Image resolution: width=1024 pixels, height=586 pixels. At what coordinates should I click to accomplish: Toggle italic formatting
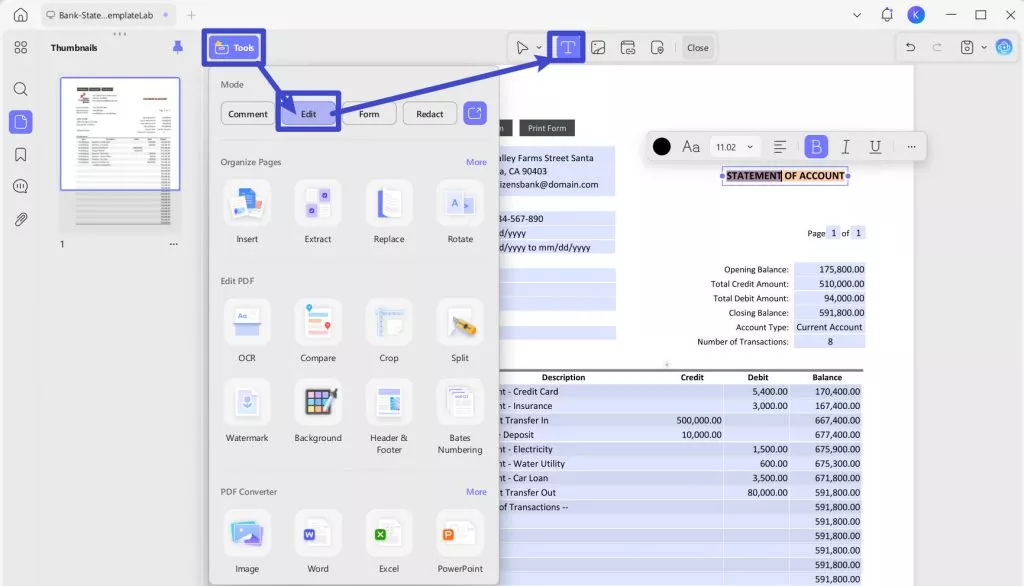click(846, 147)
